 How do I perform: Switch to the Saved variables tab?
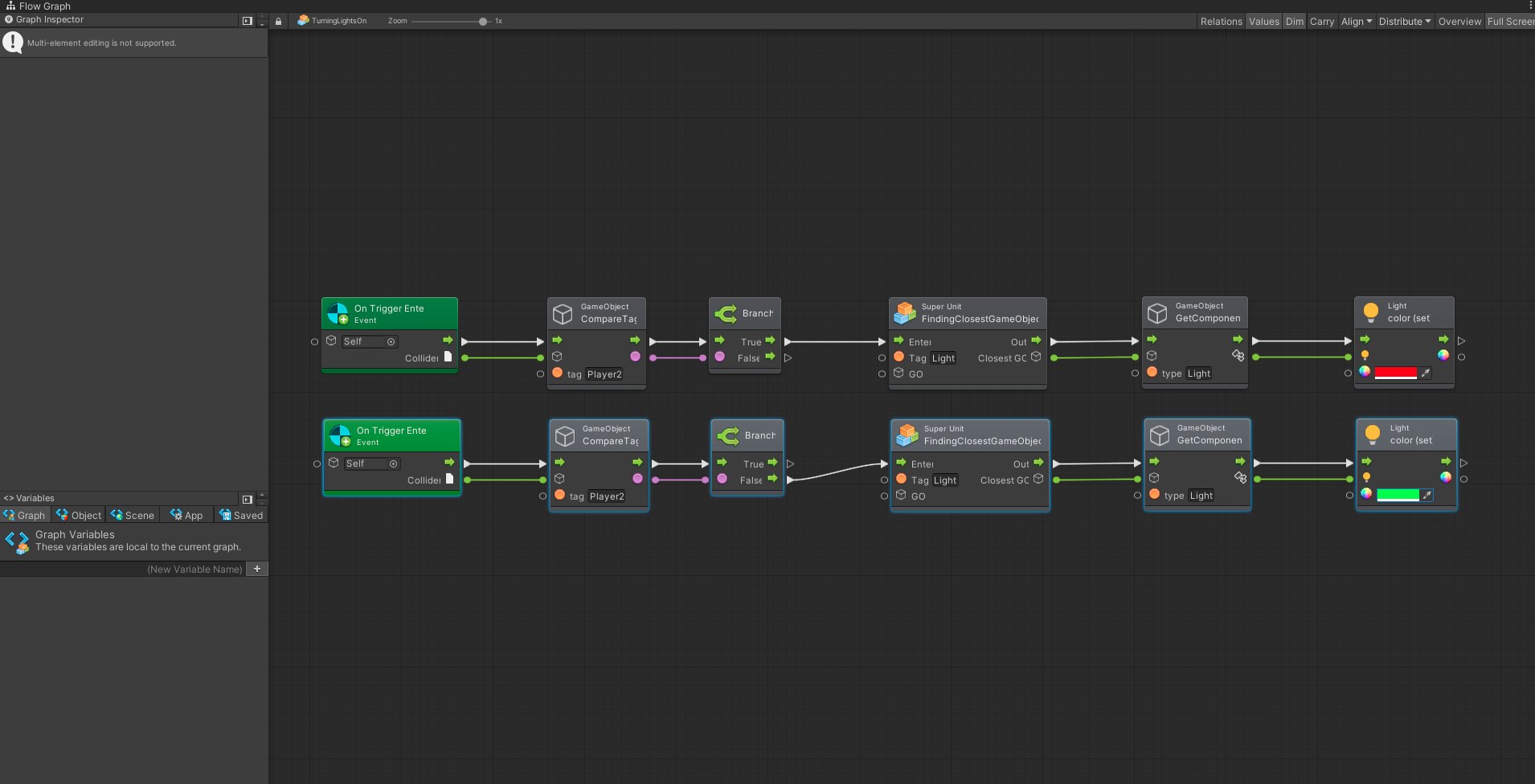click(x=241, y=515)
